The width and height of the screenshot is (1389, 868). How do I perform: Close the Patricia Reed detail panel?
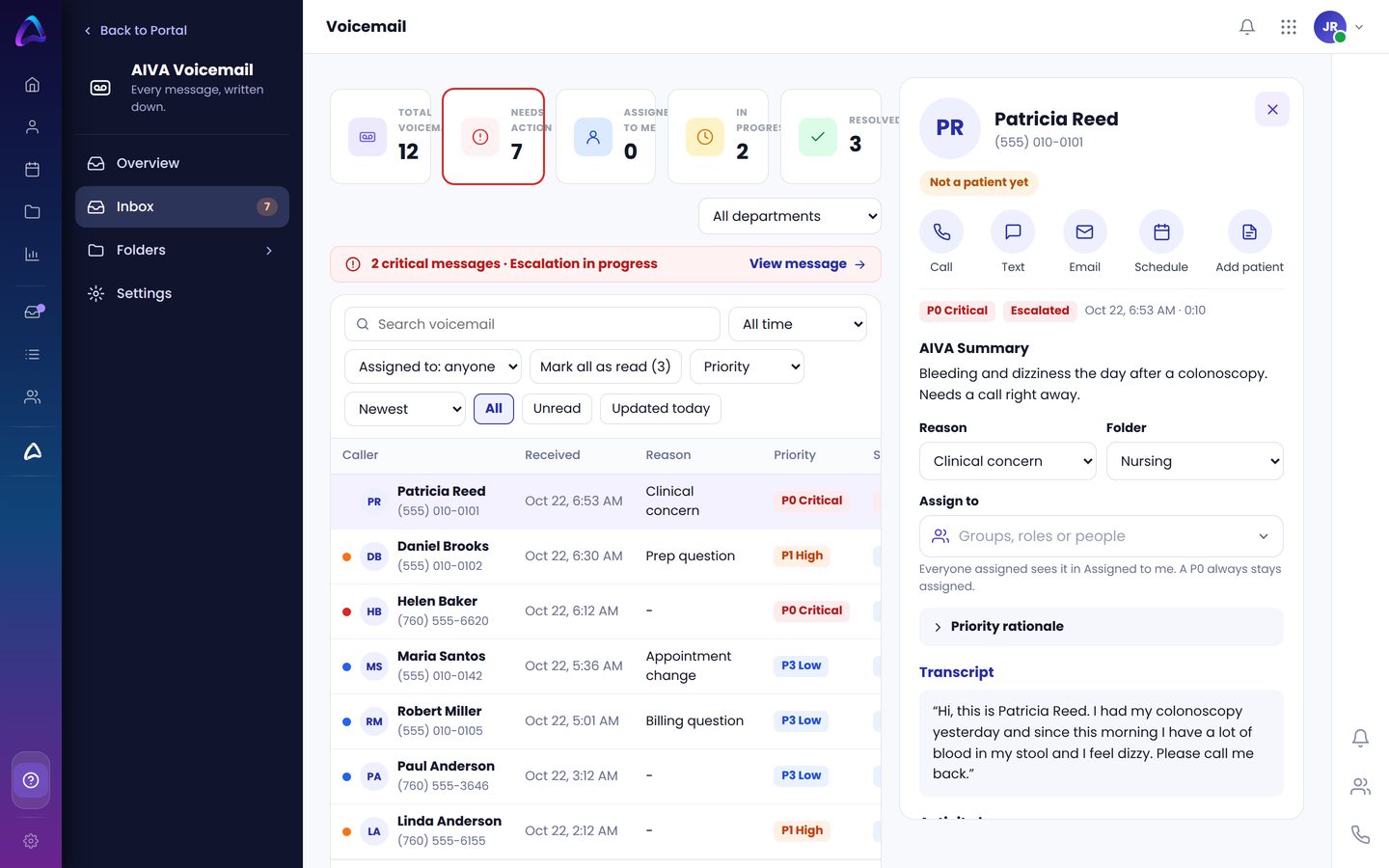click(x=1272, y=110)
